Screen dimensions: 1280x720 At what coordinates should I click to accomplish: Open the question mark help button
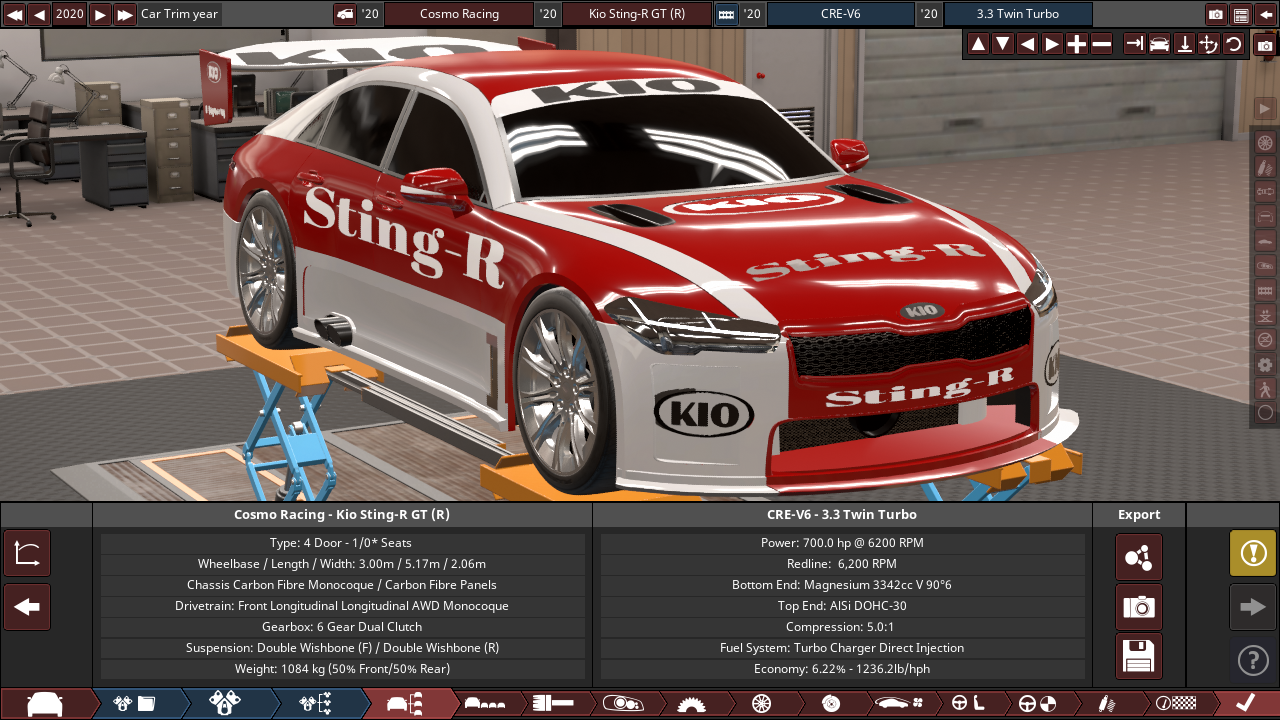click(1253, 660)
